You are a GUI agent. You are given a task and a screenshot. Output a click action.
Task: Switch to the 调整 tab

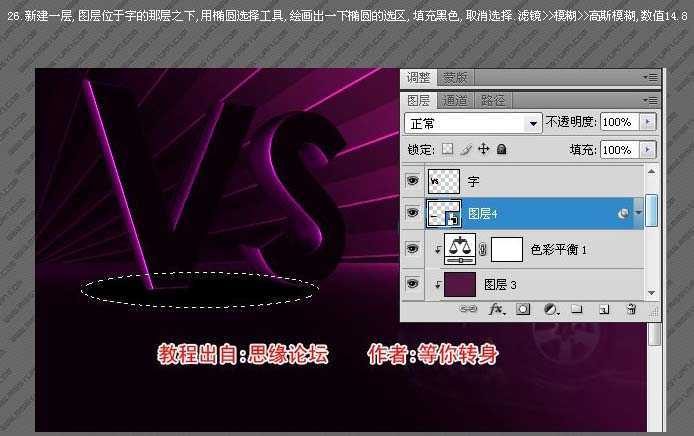tap(418, 77)
